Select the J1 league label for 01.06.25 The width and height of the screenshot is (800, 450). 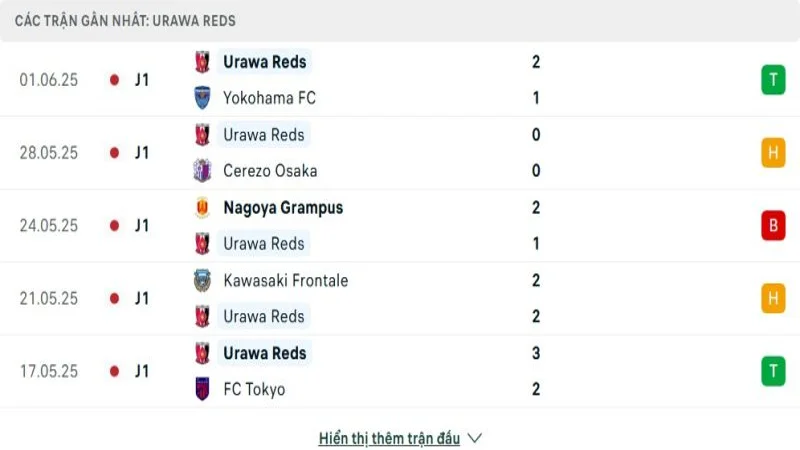point(142,80)
